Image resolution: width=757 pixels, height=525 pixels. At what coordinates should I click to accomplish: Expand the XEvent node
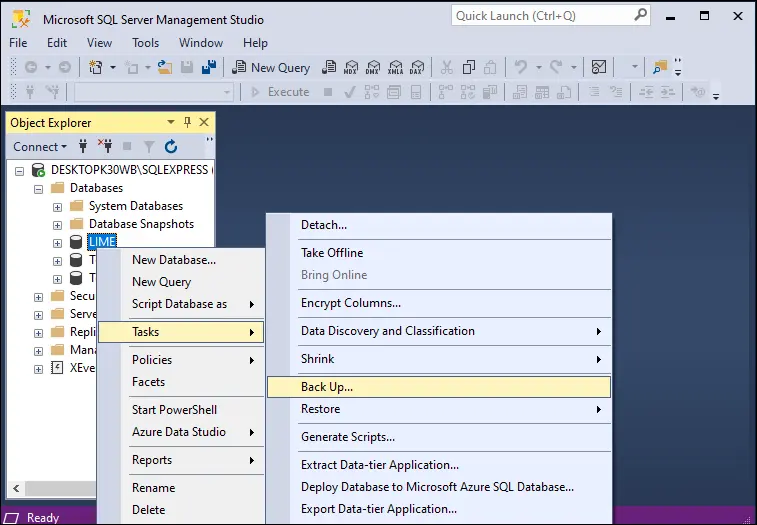[x=38, y=369]
